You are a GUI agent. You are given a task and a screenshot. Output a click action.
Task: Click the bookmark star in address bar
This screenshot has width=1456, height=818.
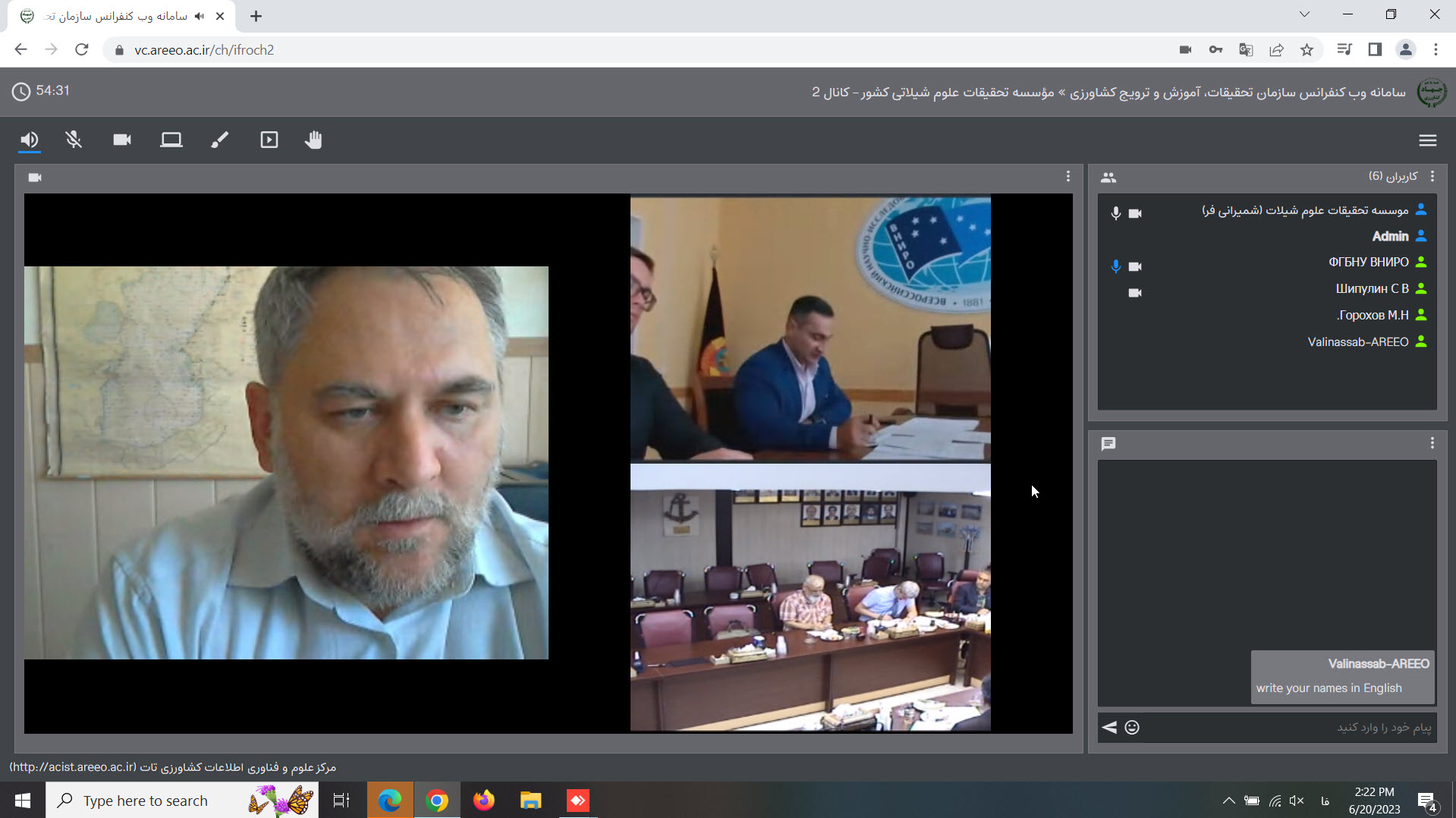(1307, 50)
